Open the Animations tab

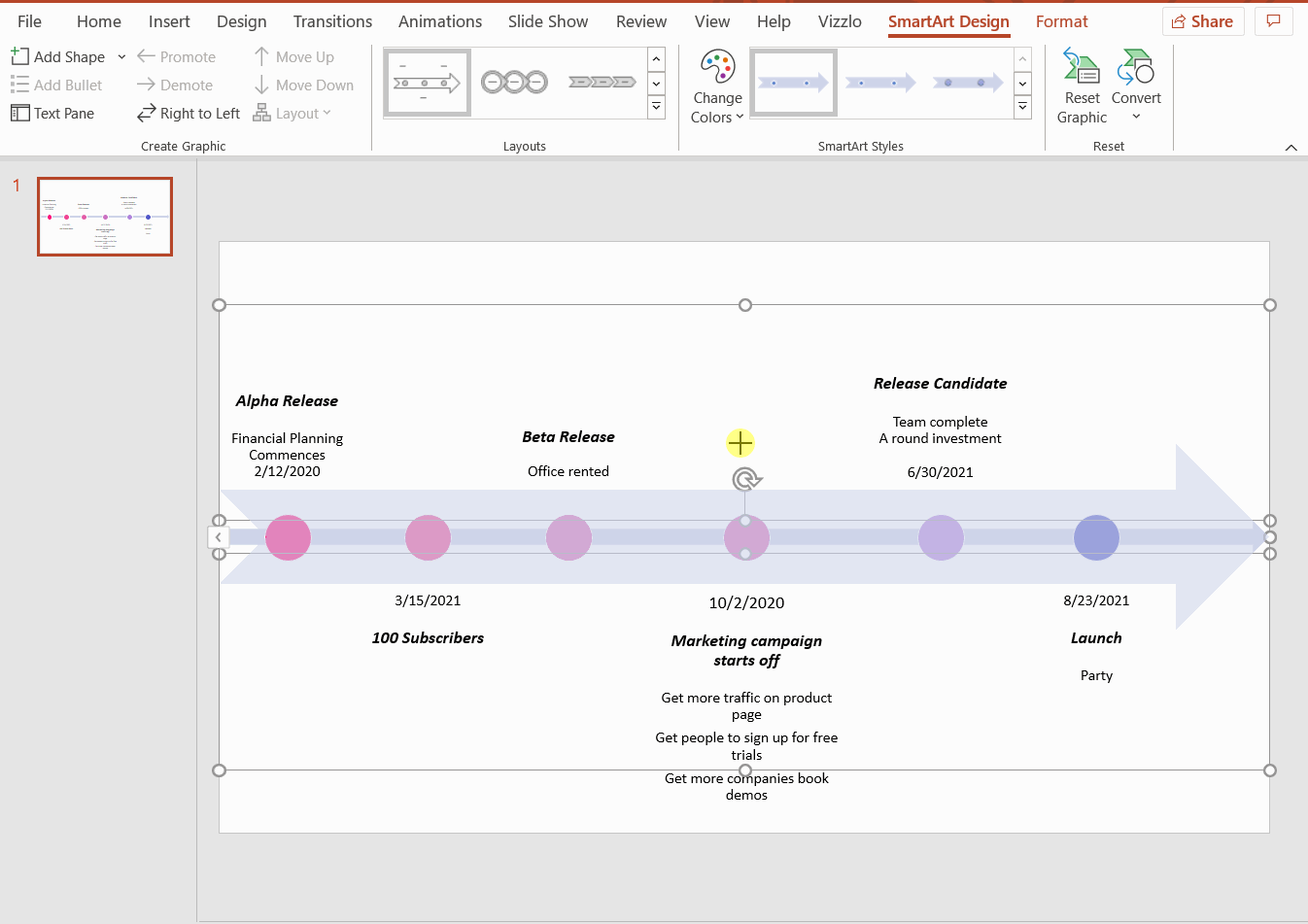(439, 21)
